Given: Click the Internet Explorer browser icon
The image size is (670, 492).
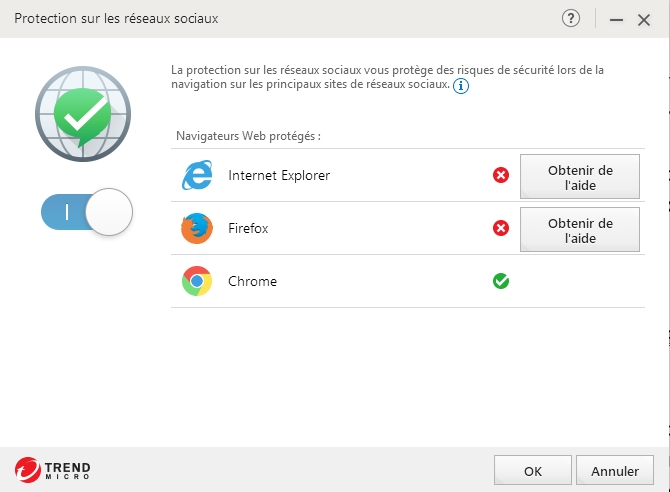Looking at the screenshot, I should click(x=197, y=175).
